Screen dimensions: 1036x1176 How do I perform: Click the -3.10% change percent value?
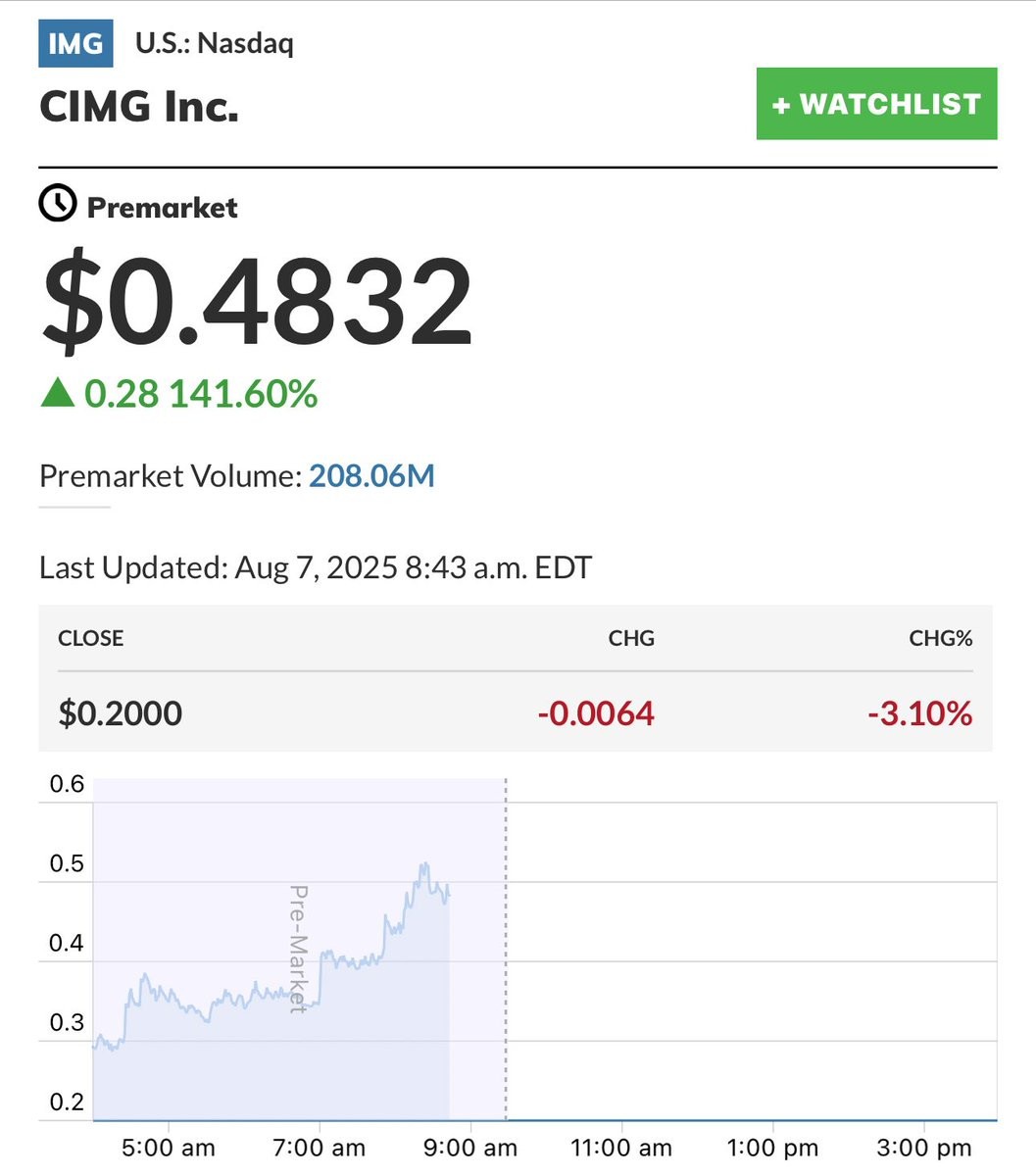(920, 712)
